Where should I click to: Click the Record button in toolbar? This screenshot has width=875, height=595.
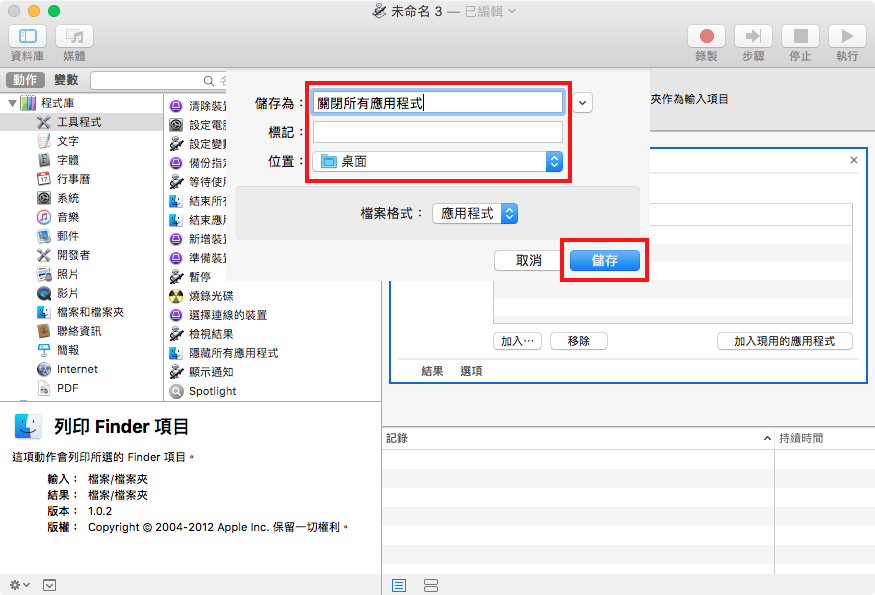pyautogui.click(x=706, y=36)
